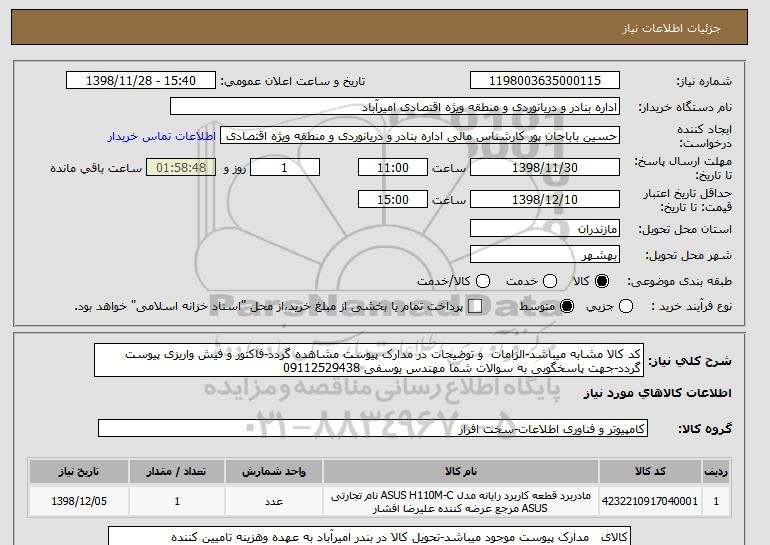Click the طبقه بندی موضوعی label
This screenshot has height=545, width=770.
pyautogui.click(x=679, y=281)
